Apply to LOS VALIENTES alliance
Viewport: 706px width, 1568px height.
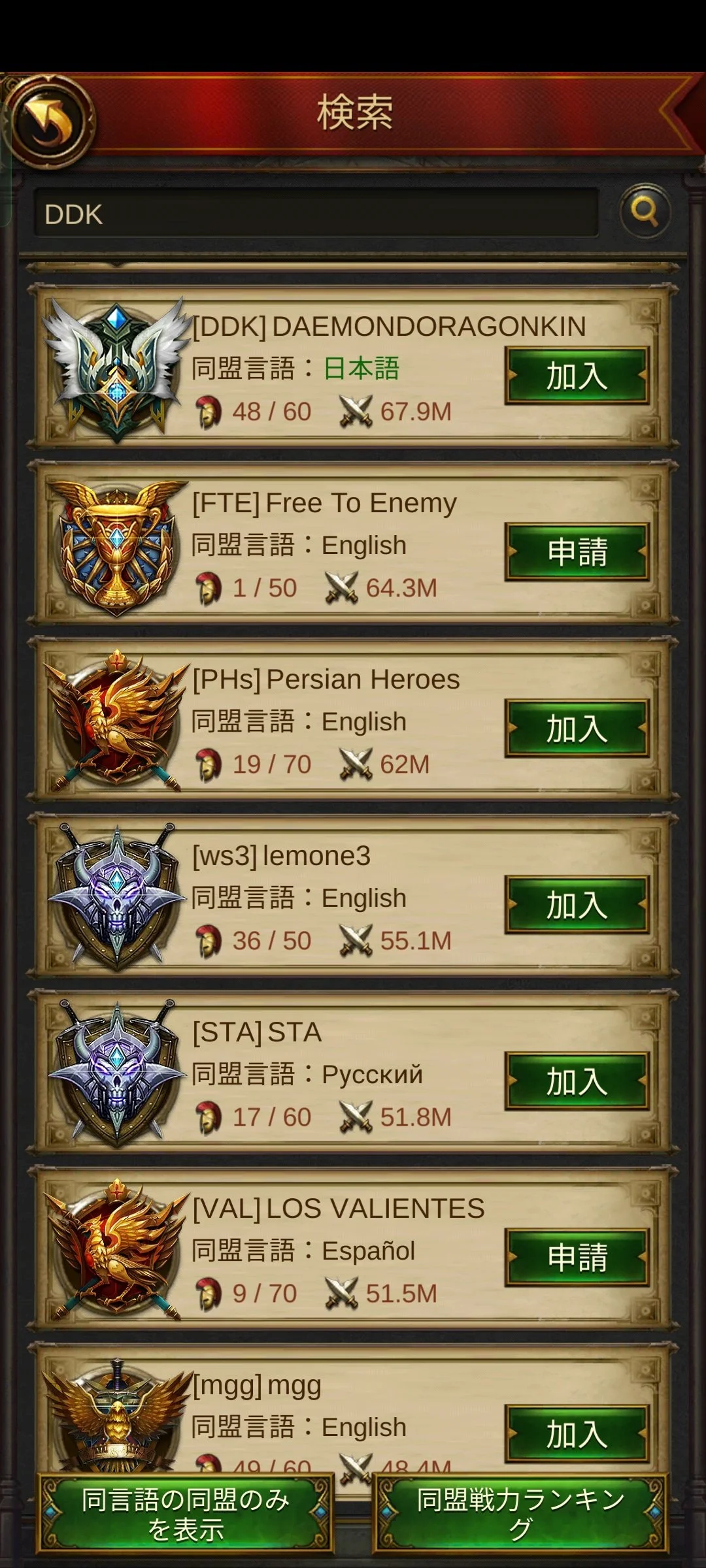click(577, 1258)
